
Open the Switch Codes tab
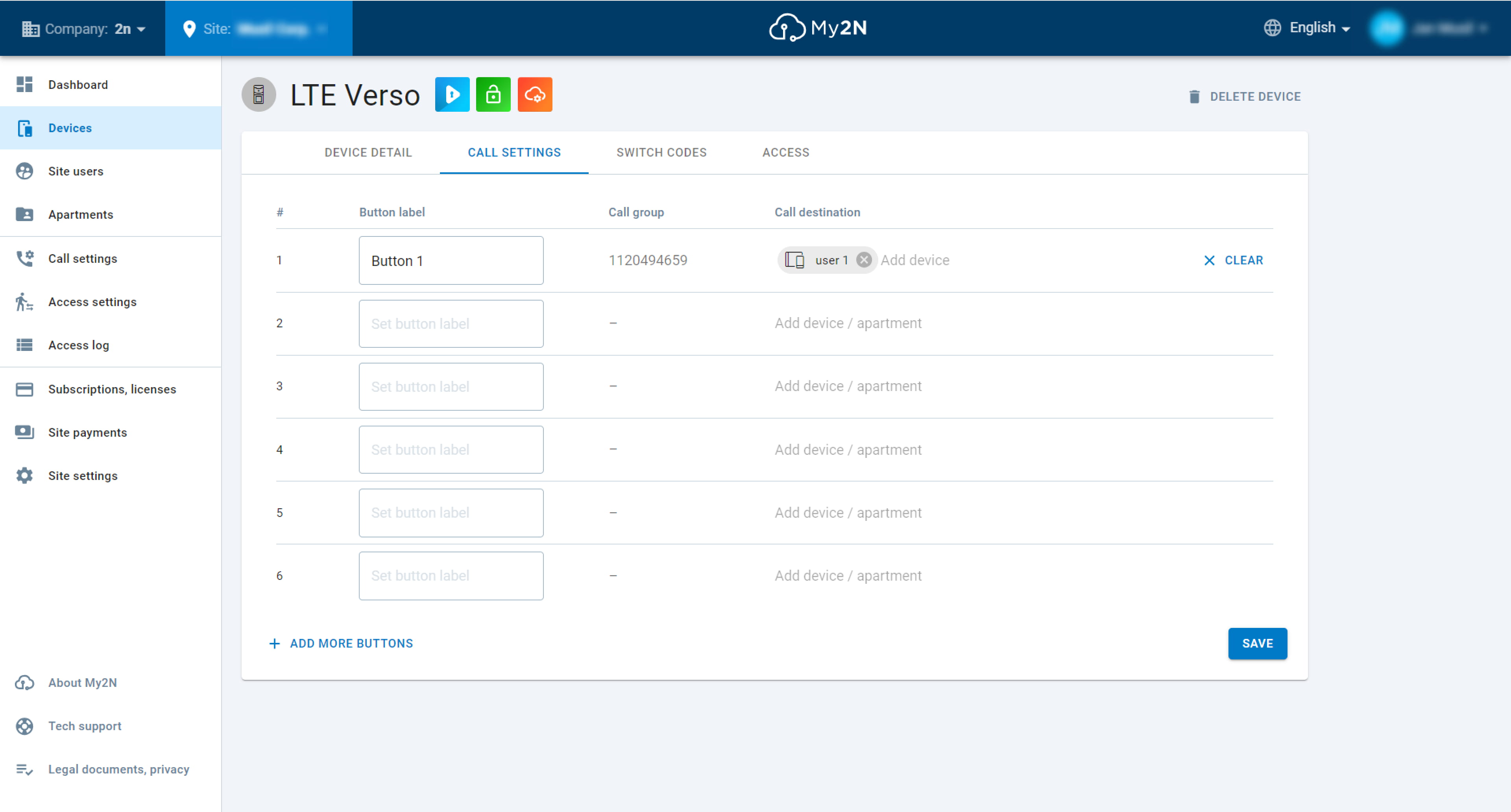pyautogui.click(x=661, y=153)
